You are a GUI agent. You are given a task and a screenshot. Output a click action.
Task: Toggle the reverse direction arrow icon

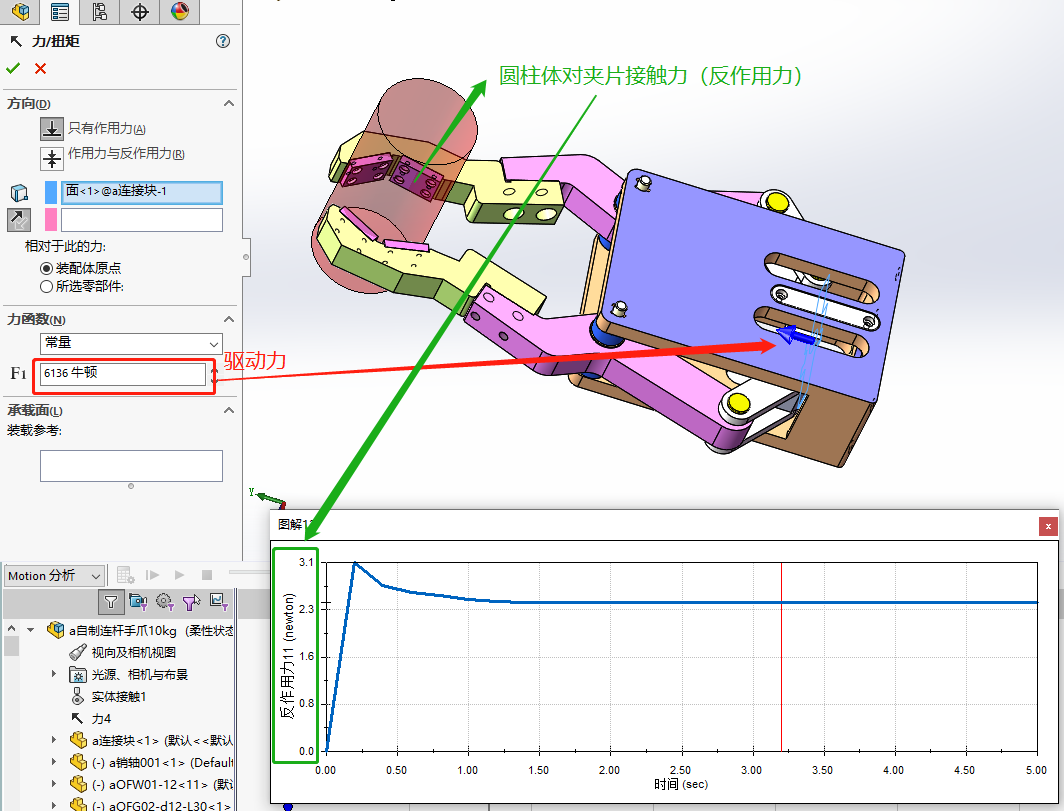pos(19,220)
